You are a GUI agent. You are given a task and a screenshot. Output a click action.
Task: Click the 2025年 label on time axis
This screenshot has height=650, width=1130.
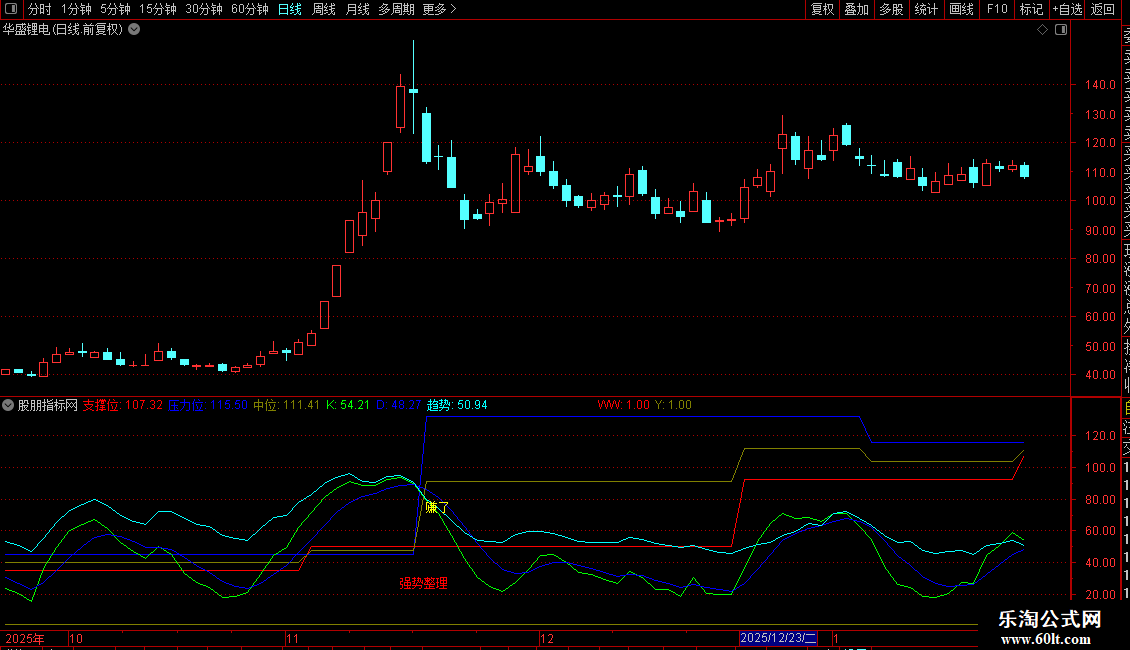(25, 638)
